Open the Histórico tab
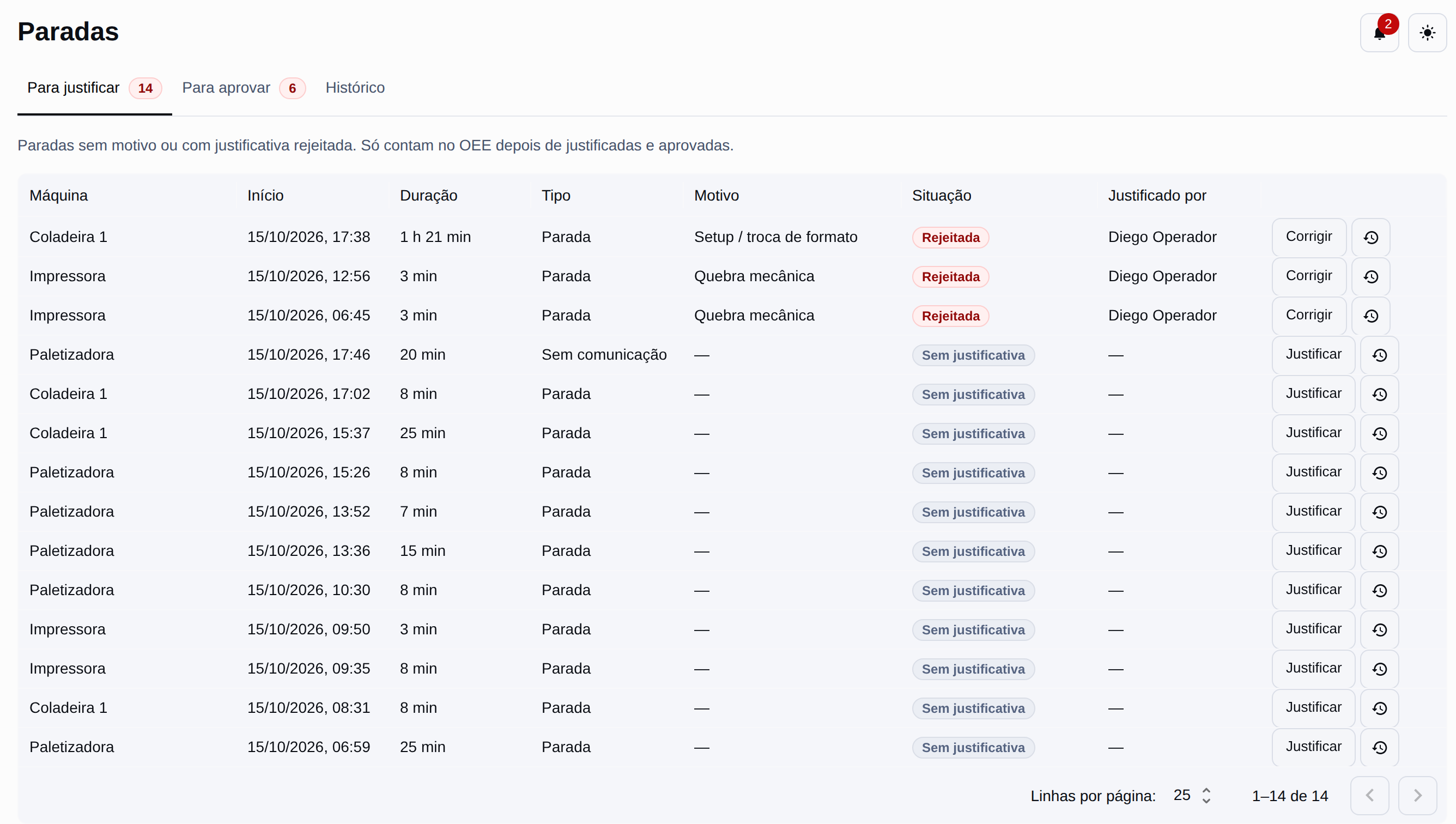Viewport: 1456px width, 824px height. [355, 88]
